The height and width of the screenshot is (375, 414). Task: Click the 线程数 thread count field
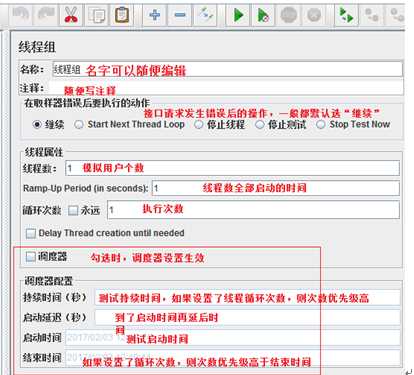tap(233, 168)
